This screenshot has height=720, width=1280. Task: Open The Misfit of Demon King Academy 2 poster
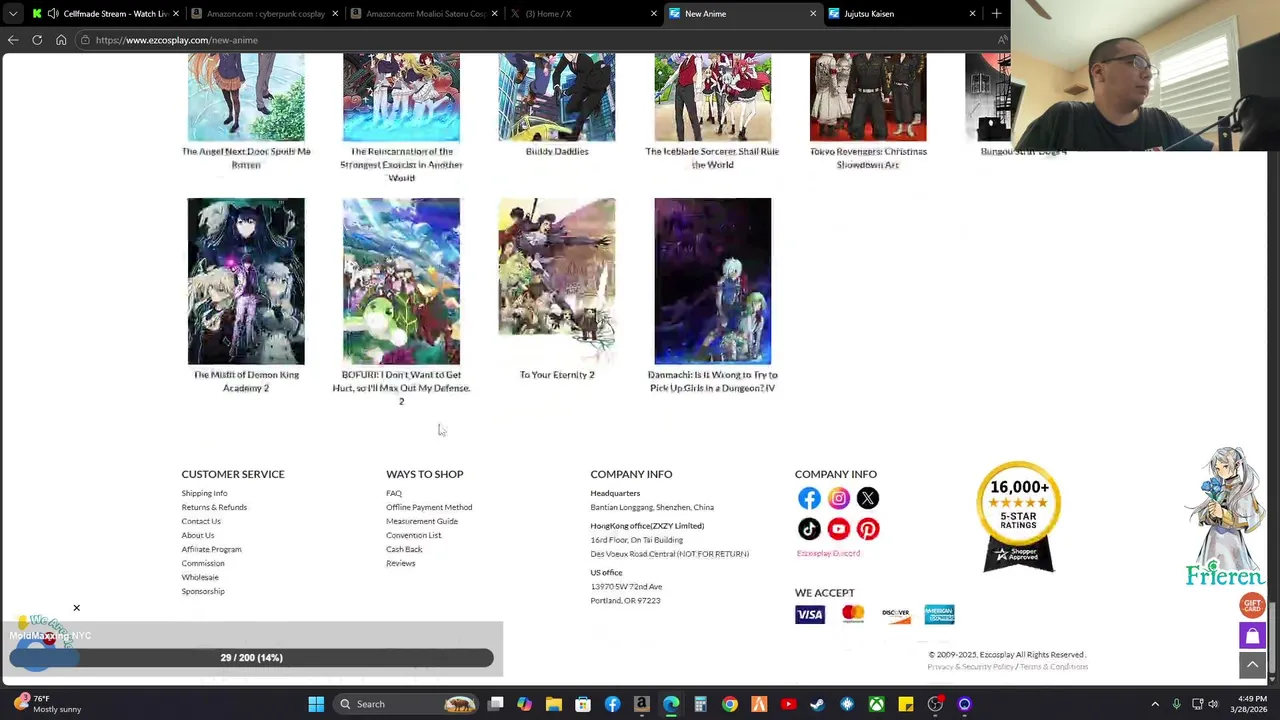coord(246,281)
